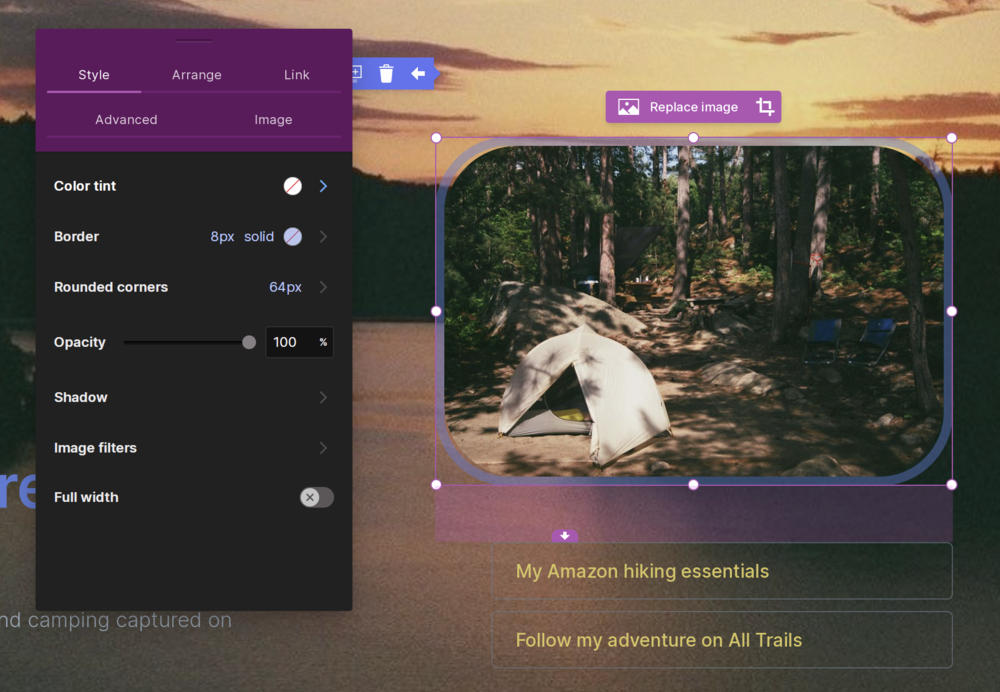
Task: Switch to the Style tab
Action: pos(94,75)
